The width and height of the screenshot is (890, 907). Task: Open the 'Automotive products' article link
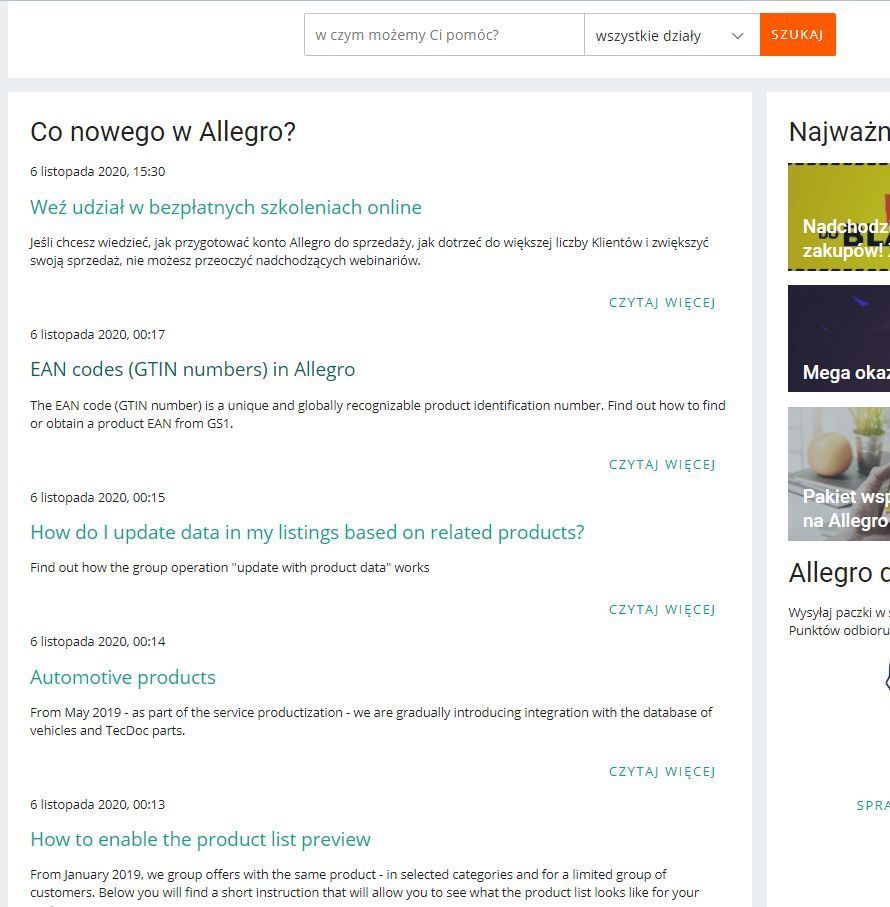123,677
